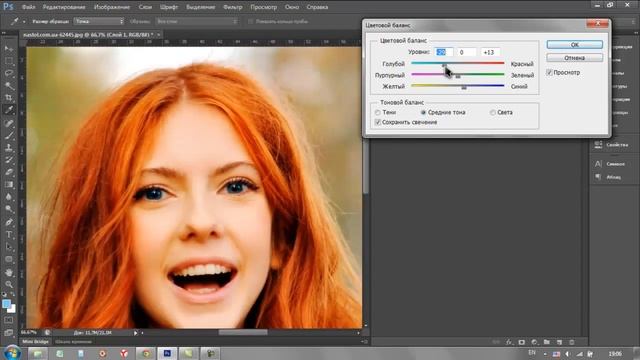Open status bar info arrow menu

pos(136,333)
